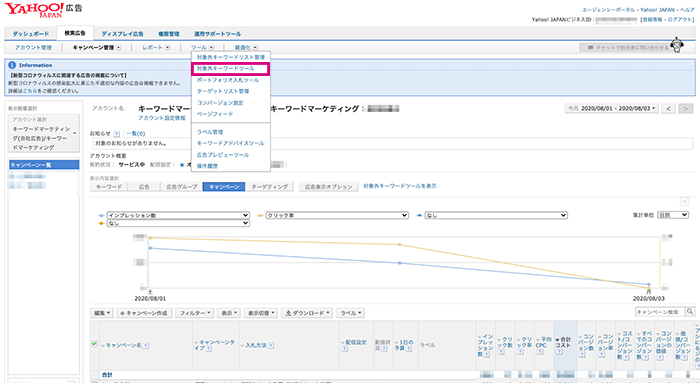
Task: Select the 検索広告 tab
Action: tap(75, 33)
